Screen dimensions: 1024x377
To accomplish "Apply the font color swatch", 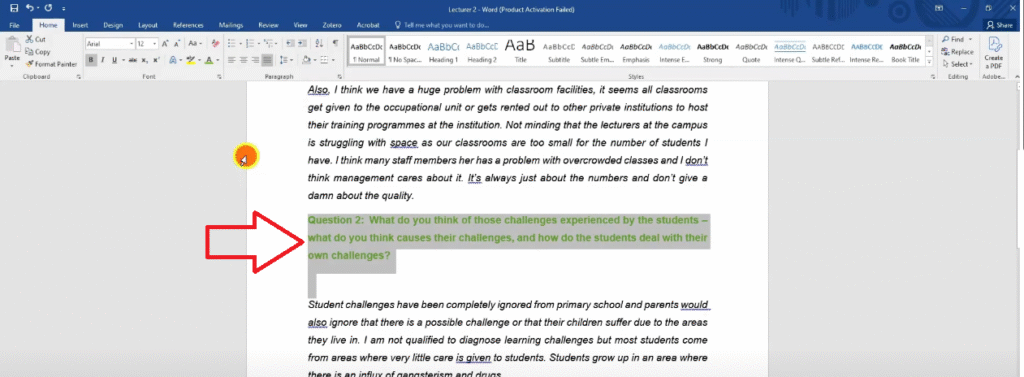I will click(x=209, y=60).
